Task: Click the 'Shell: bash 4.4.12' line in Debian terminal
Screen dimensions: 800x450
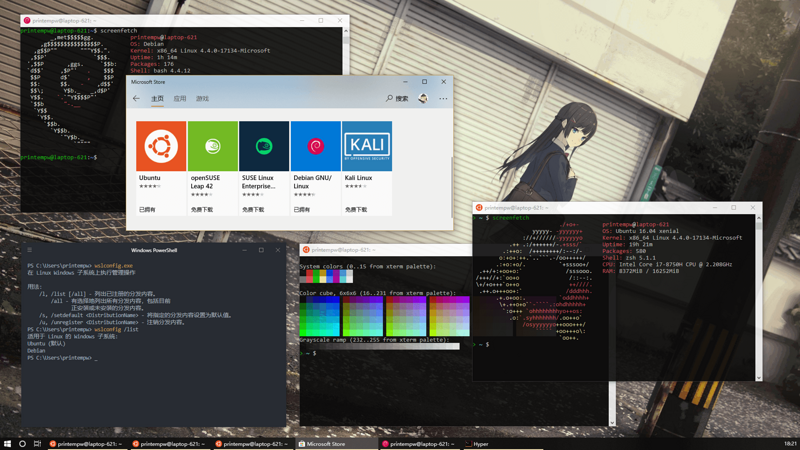Action: point(160,71)
